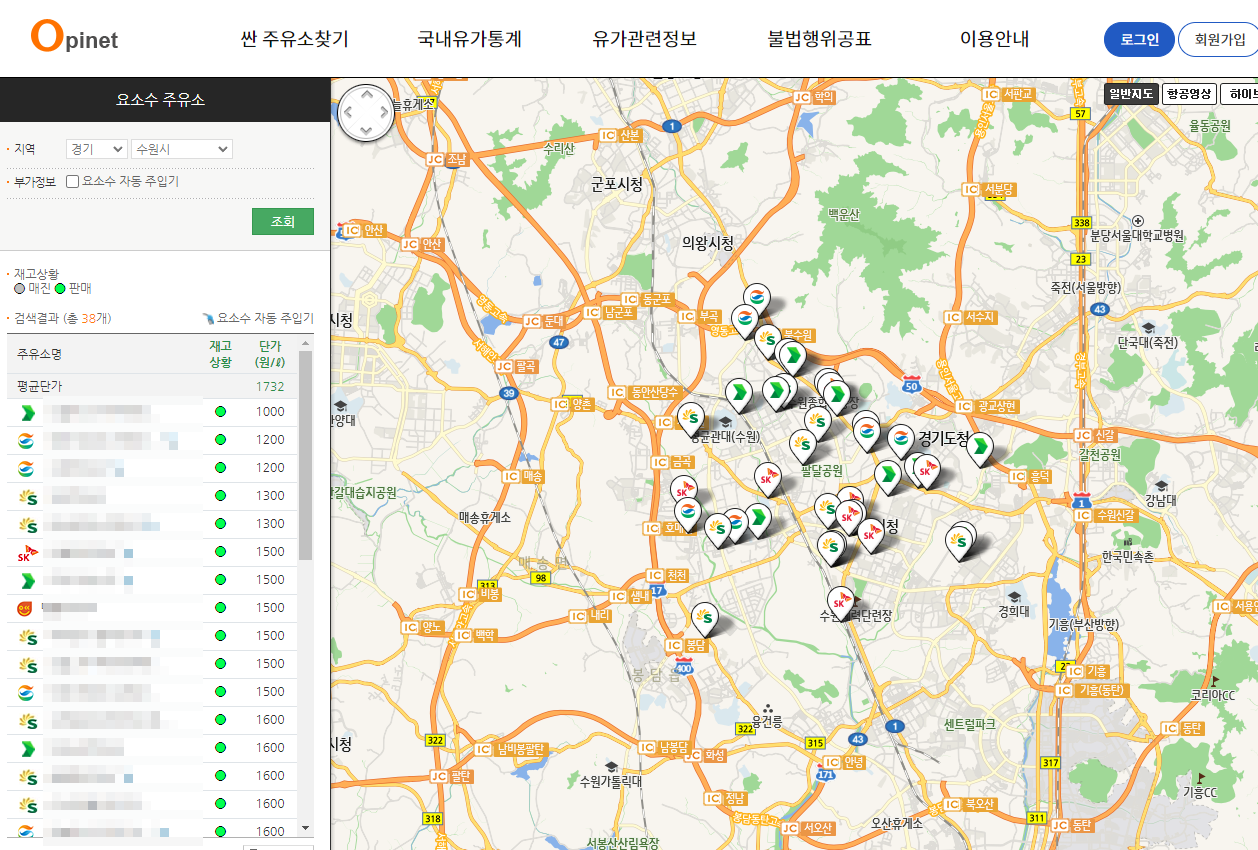The image size is (1258, 850).
Task: Open the 경기 province dropdown
Action: pos(96,149)
